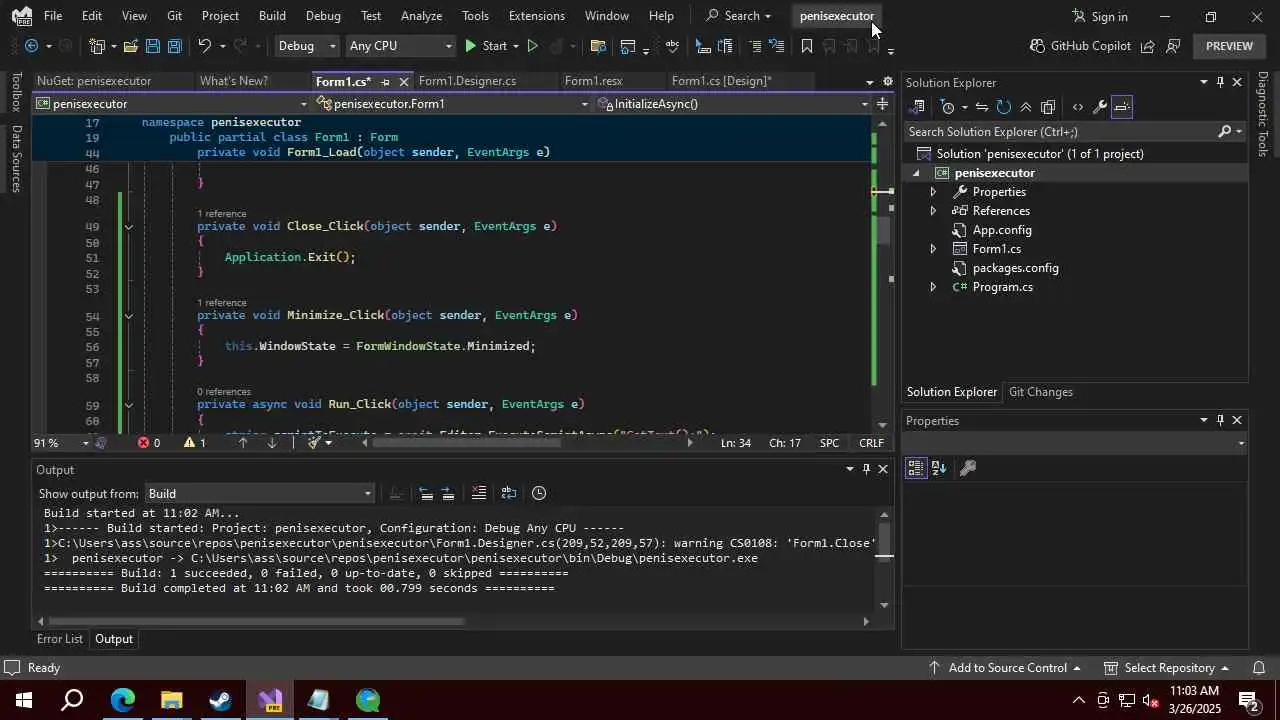Viewport: 1280px width, 720px height.
Task: Click the Start debugging button
Action: [486, 46]
